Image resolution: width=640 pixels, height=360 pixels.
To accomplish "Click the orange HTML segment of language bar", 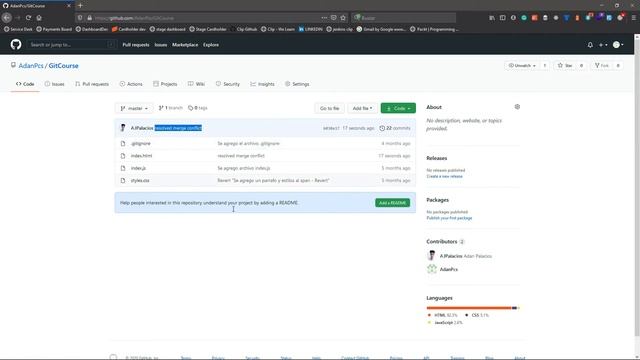I will coord(469,308).
